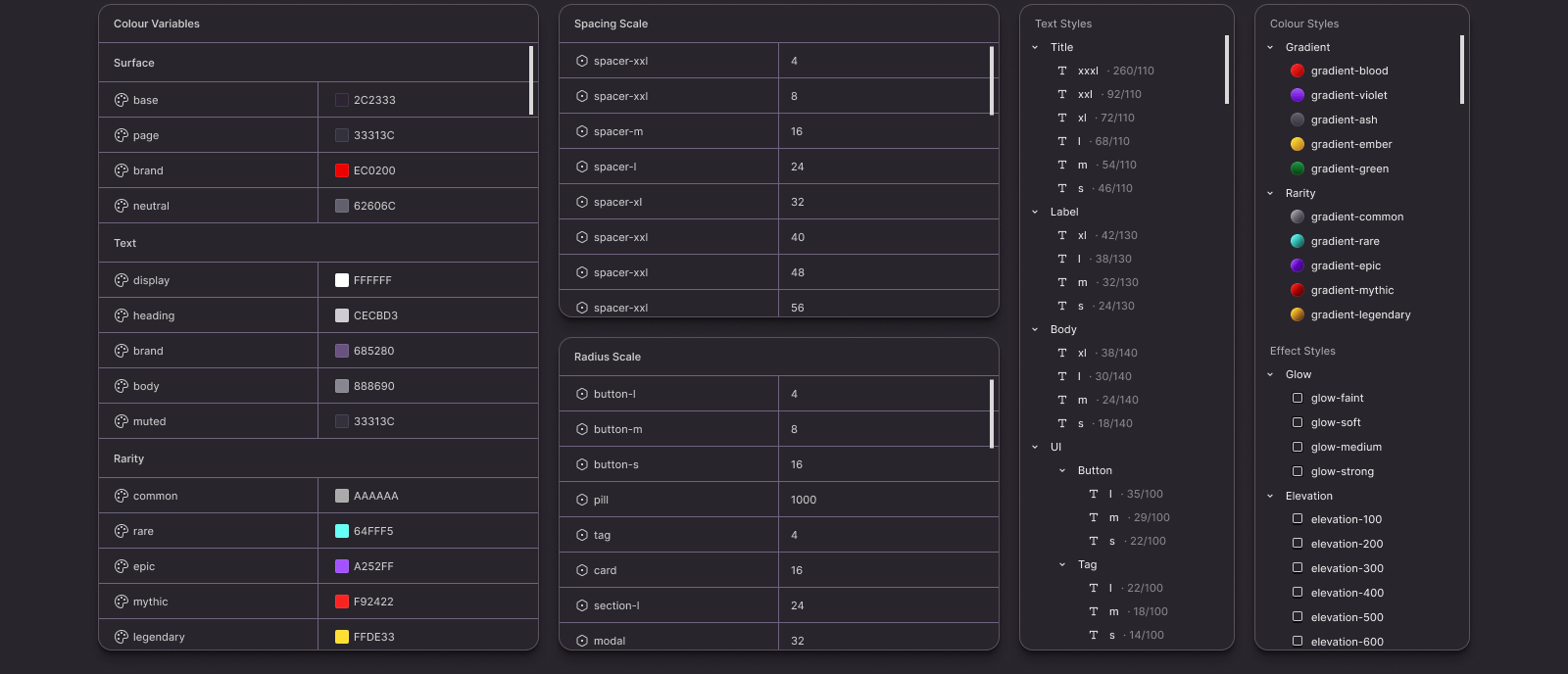The height and width of the screenshot is (674, 1568).
Task: Click the glow-strong effect square
Action: click(1298, 471)
